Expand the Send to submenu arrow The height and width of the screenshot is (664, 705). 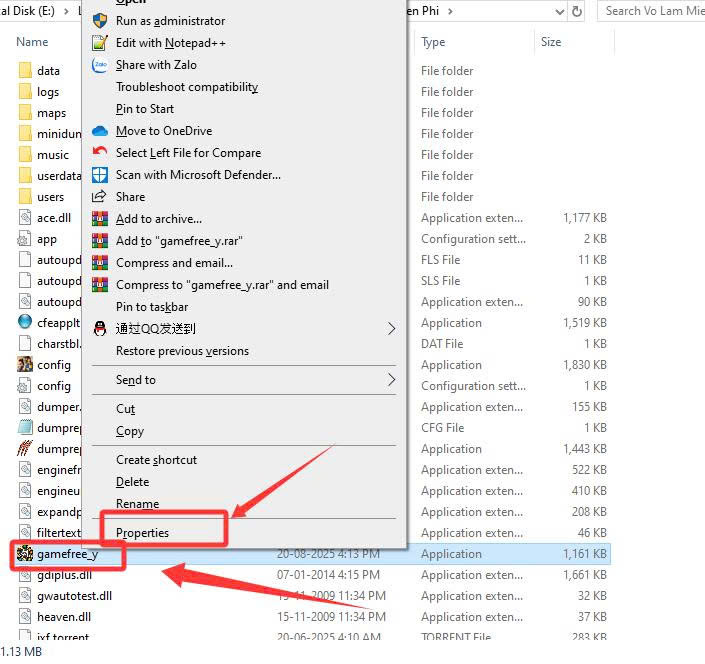click(391, 380)
